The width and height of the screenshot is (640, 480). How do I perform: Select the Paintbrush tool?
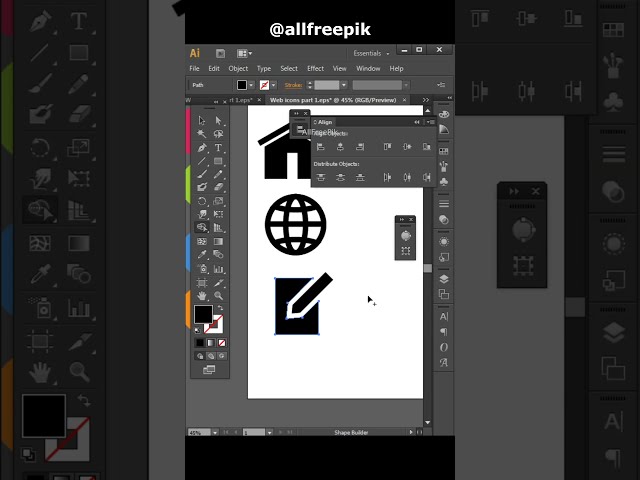point(202,174)
